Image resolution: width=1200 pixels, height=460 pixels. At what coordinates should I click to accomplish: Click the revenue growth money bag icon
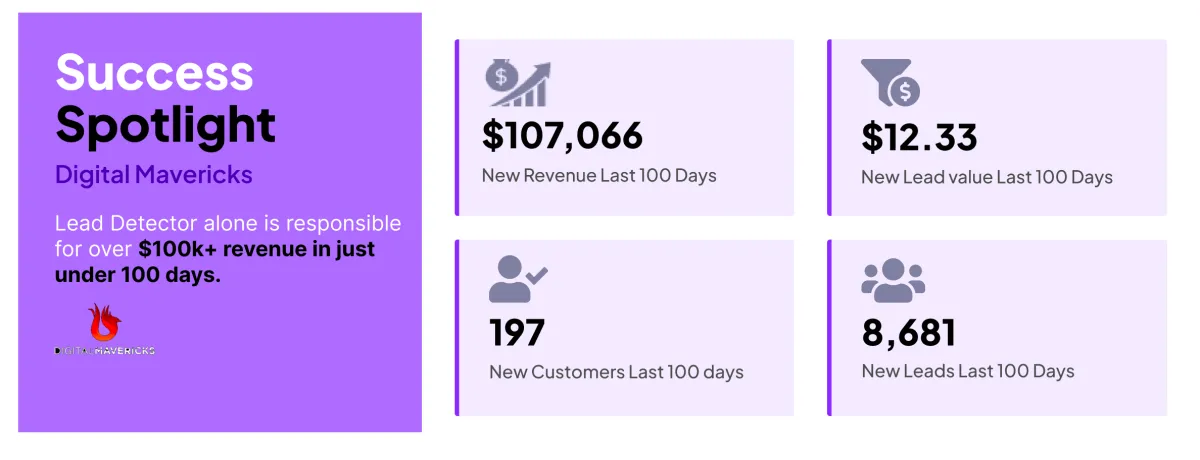(518, 82)
